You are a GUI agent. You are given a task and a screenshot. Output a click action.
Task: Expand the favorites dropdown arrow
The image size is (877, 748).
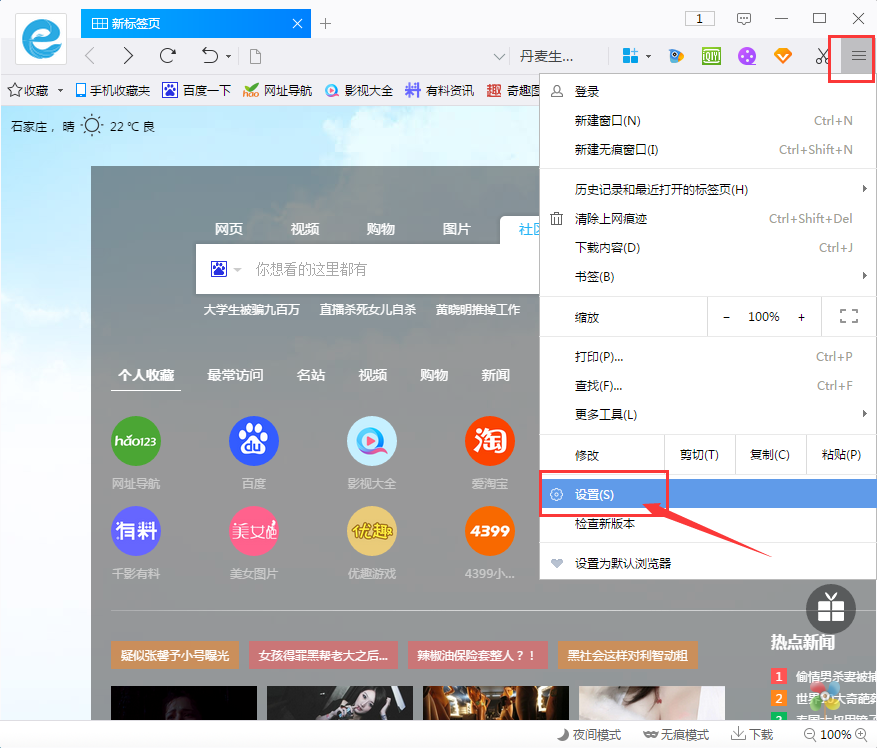60,90
